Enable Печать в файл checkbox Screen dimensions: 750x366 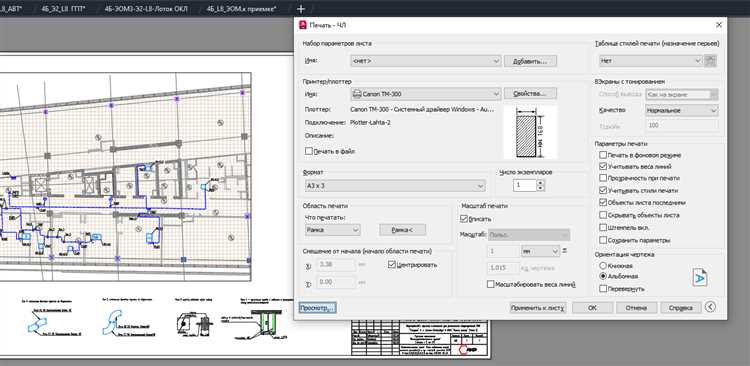(309, 151)
